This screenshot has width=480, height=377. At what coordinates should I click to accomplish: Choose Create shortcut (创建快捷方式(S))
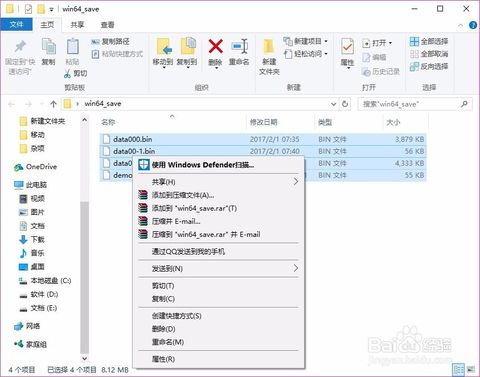pos(219,316)
